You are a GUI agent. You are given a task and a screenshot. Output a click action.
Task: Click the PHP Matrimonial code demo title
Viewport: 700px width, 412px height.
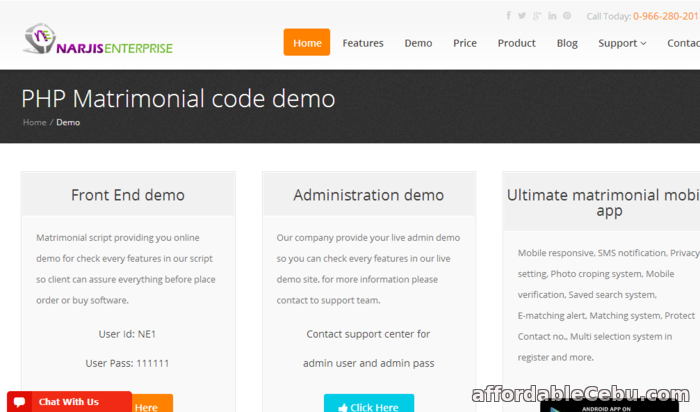click(178, 99)
